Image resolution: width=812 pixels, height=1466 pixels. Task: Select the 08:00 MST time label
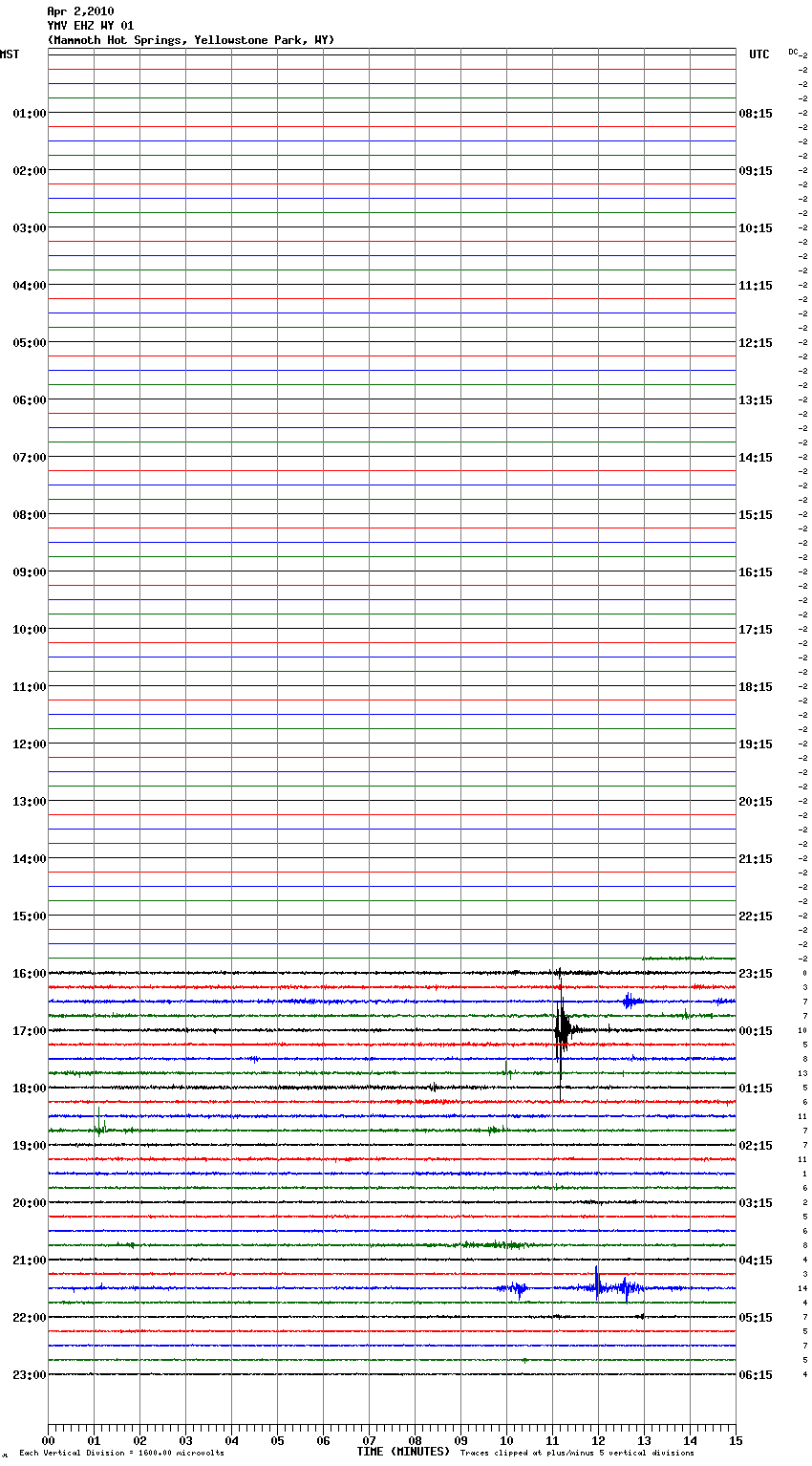pos(30,515)
